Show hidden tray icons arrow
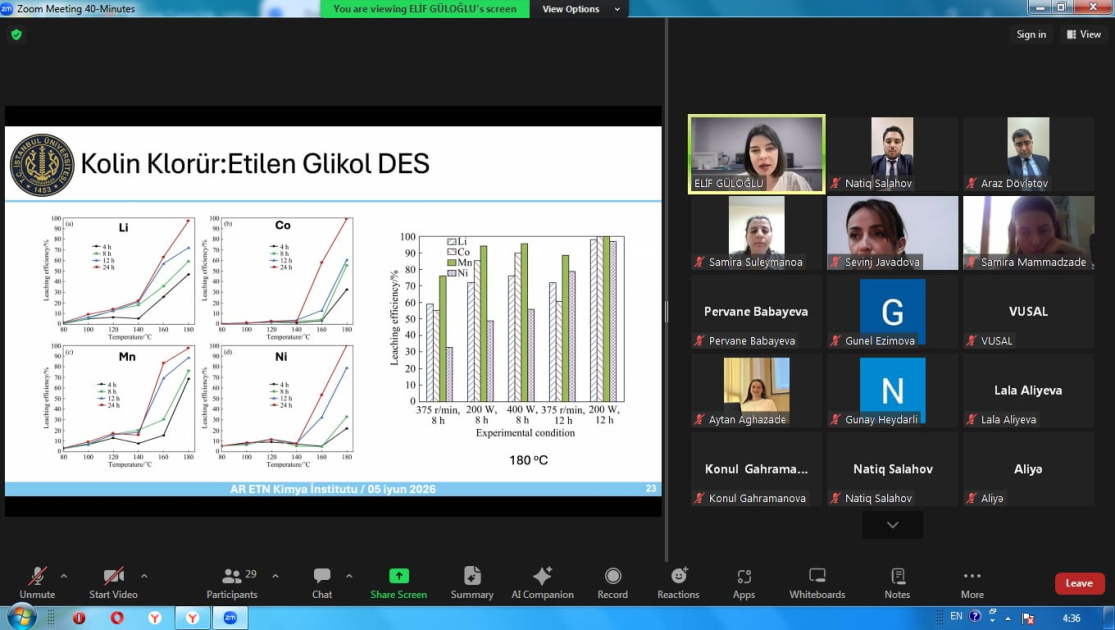The height and width of the screenshot is (630, 1115). (1008, 619)
